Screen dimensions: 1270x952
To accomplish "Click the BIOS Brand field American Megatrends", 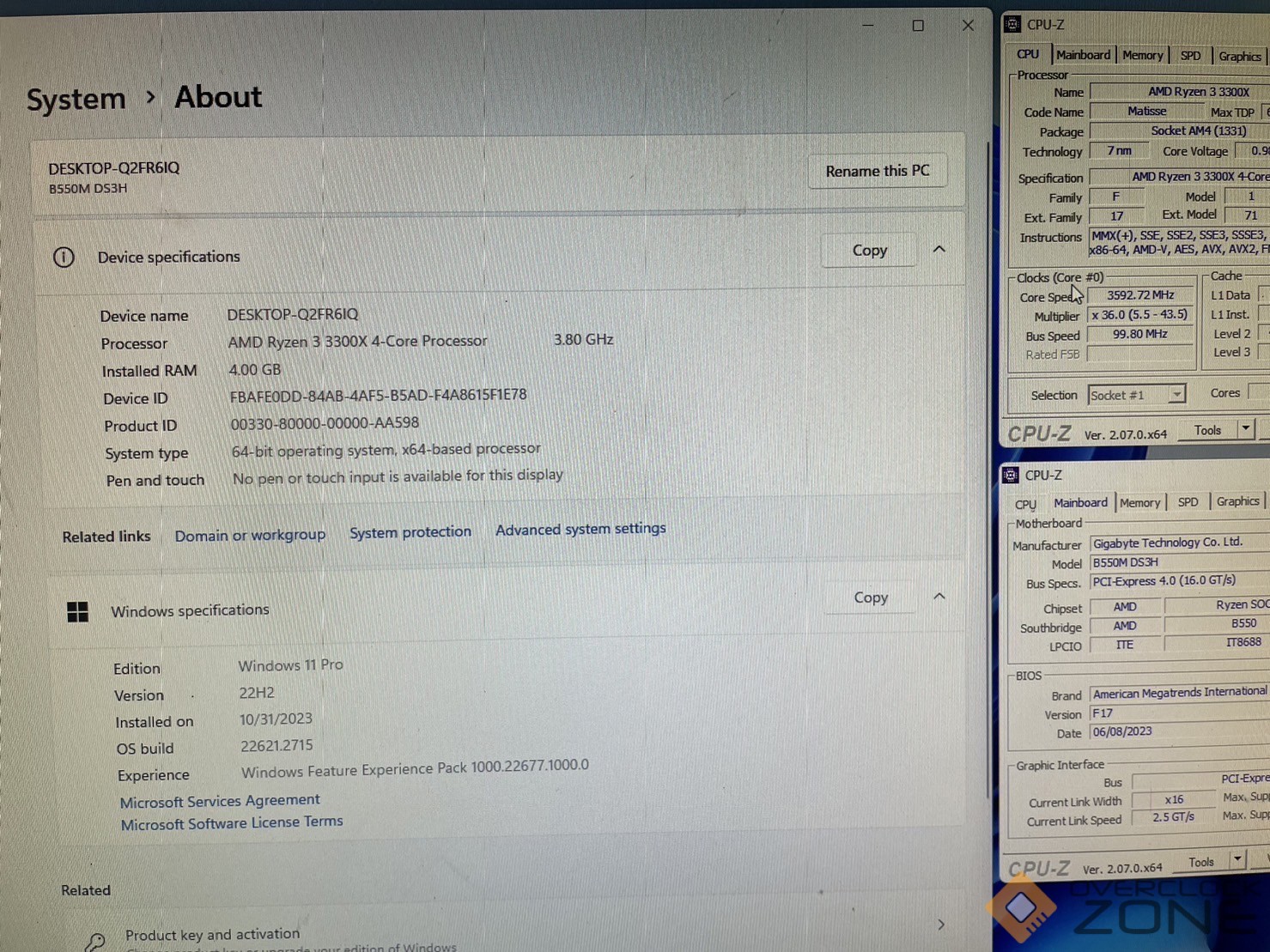I will tap(1180, 693).
